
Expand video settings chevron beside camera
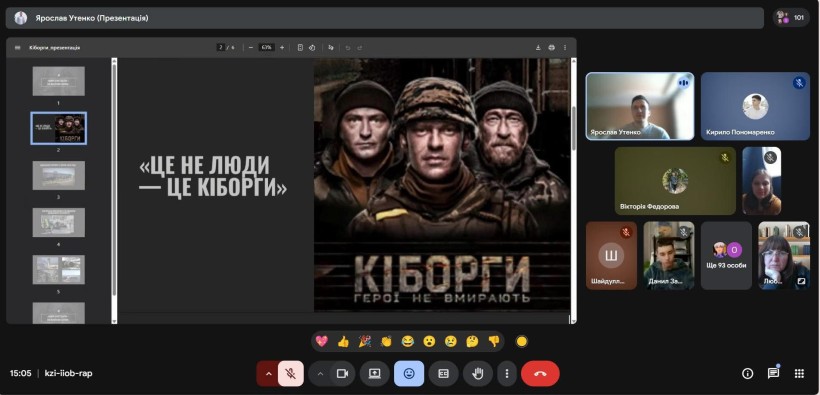coord(320,374)
